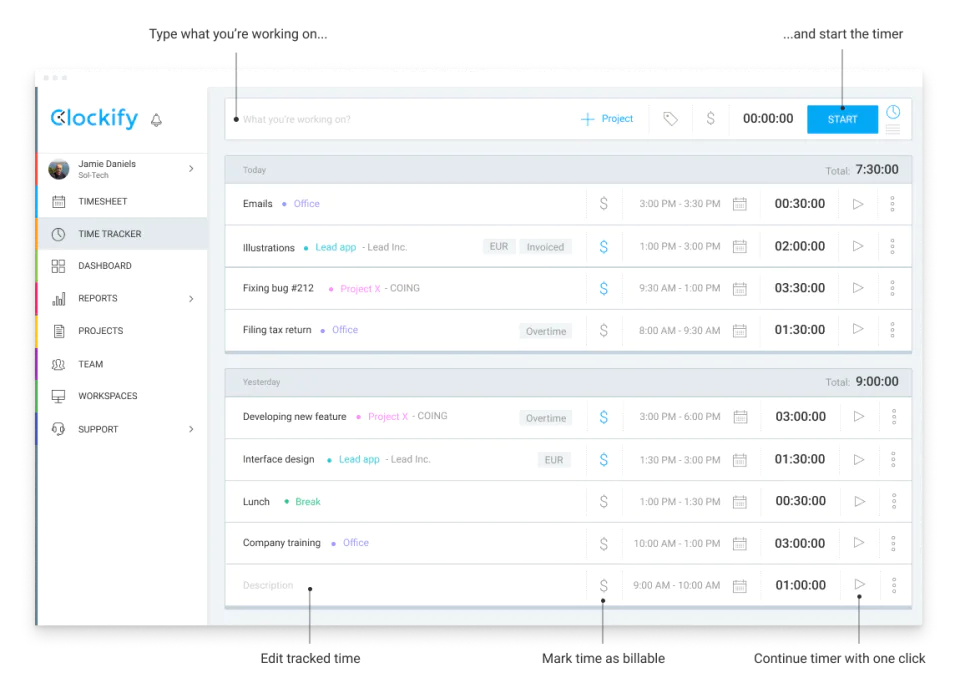The width and height of the screenshot is (960, 693).
Task: Open more options for the Lunch entry
Action: pyautogui.click(x=894, y=501)
